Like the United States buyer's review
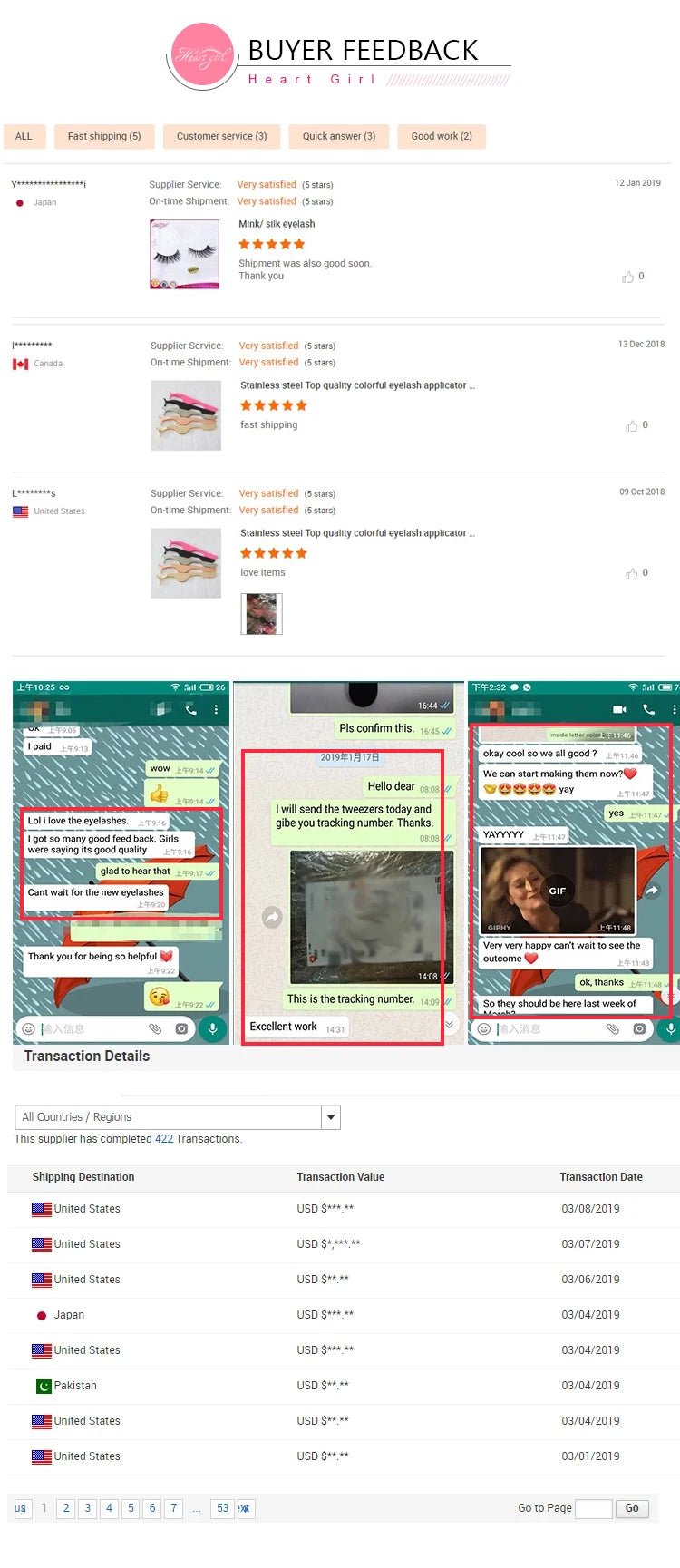The width and height of the screenshot is (680, 1568). pos(631,574)
